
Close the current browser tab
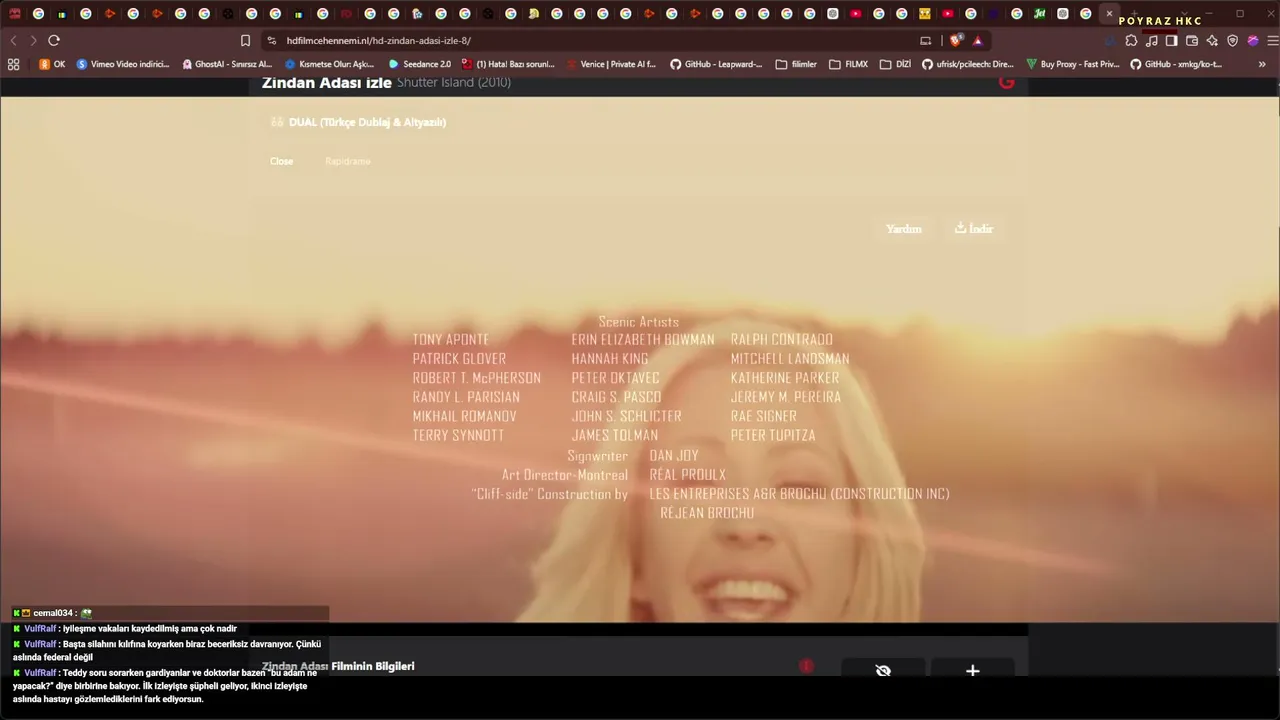(x=1109, y=14)
